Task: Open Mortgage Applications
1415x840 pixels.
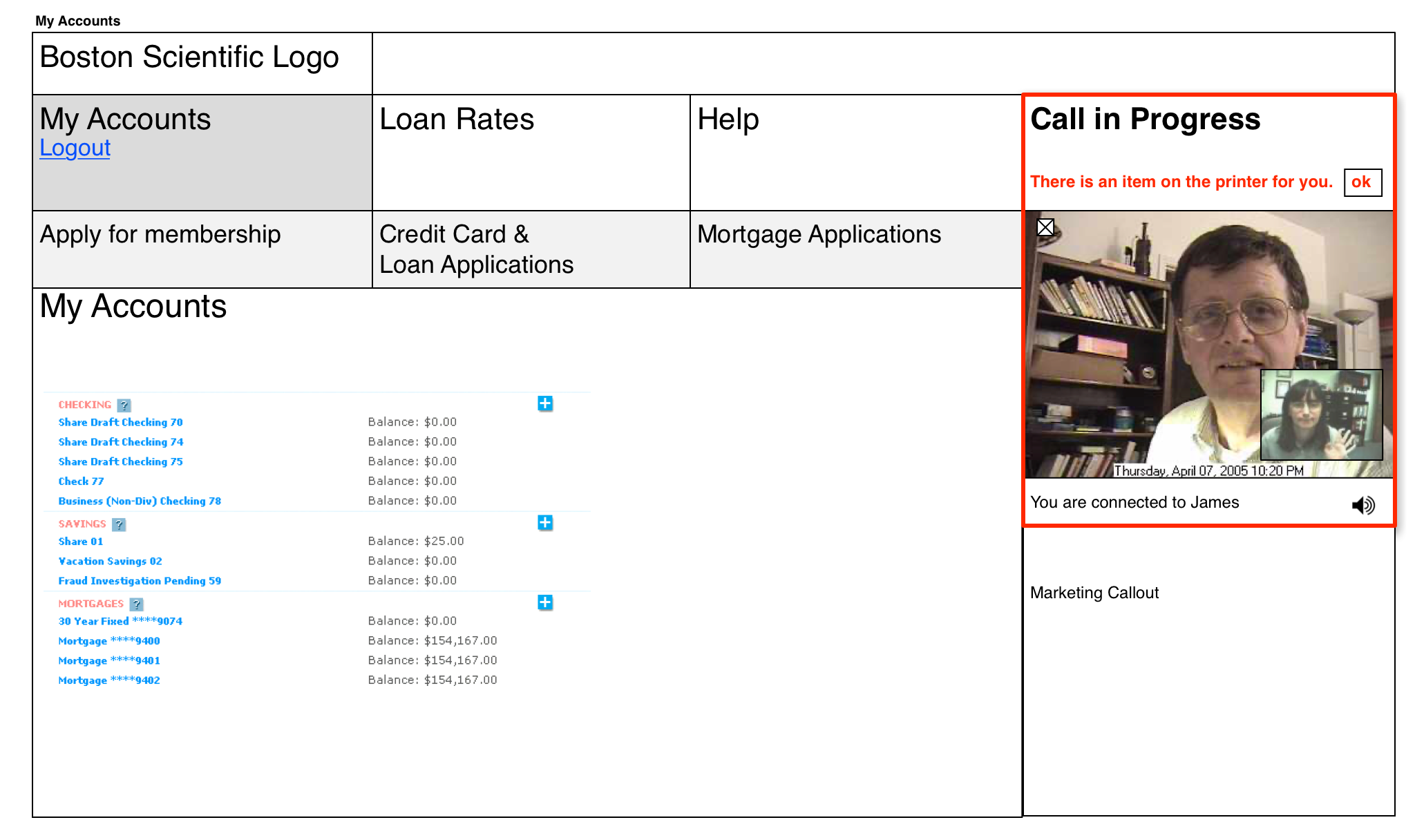Action: [819, 235]
